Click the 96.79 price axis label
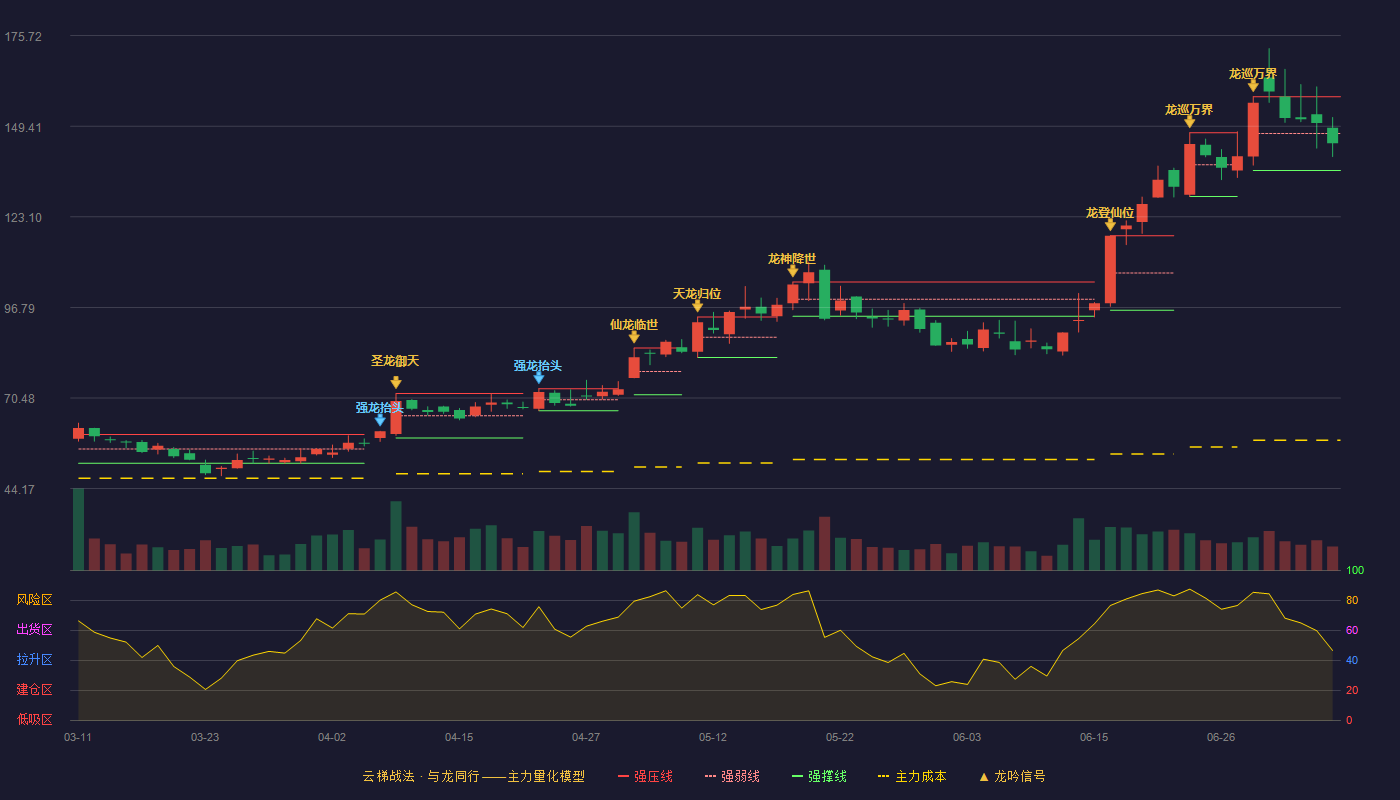 [23, 309]
